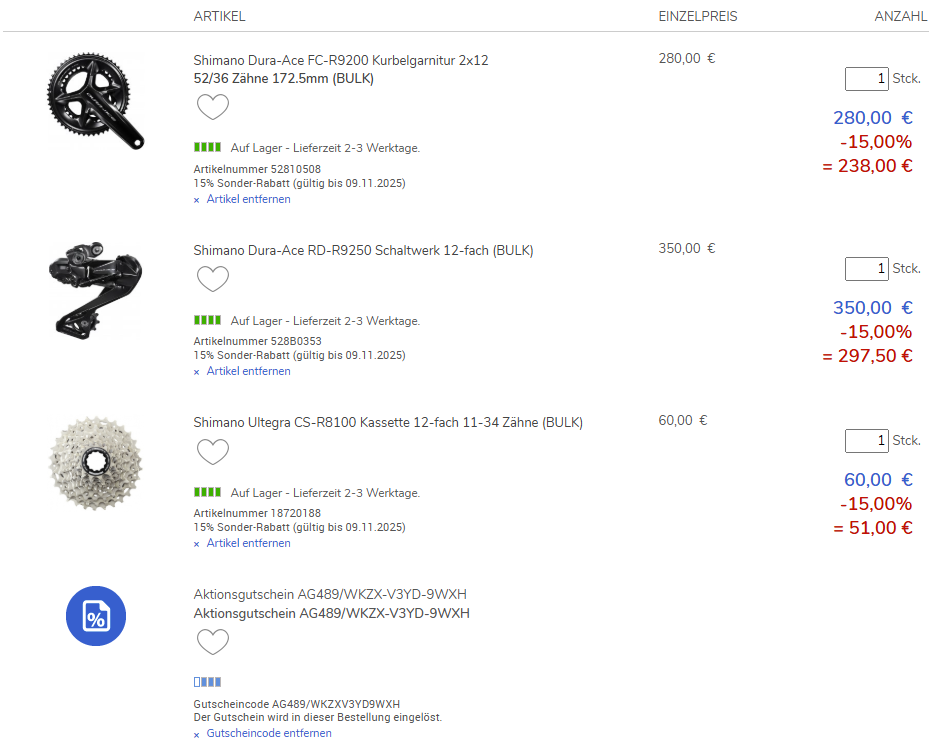This screenshot has height=743, width=929.
Task: Click quantity field for the Schaltwerk
Action: (866, 269)
